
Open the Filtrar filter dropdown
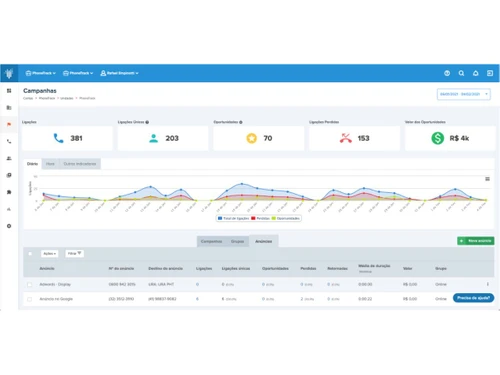pyautogui.click(x=74, y=254)
